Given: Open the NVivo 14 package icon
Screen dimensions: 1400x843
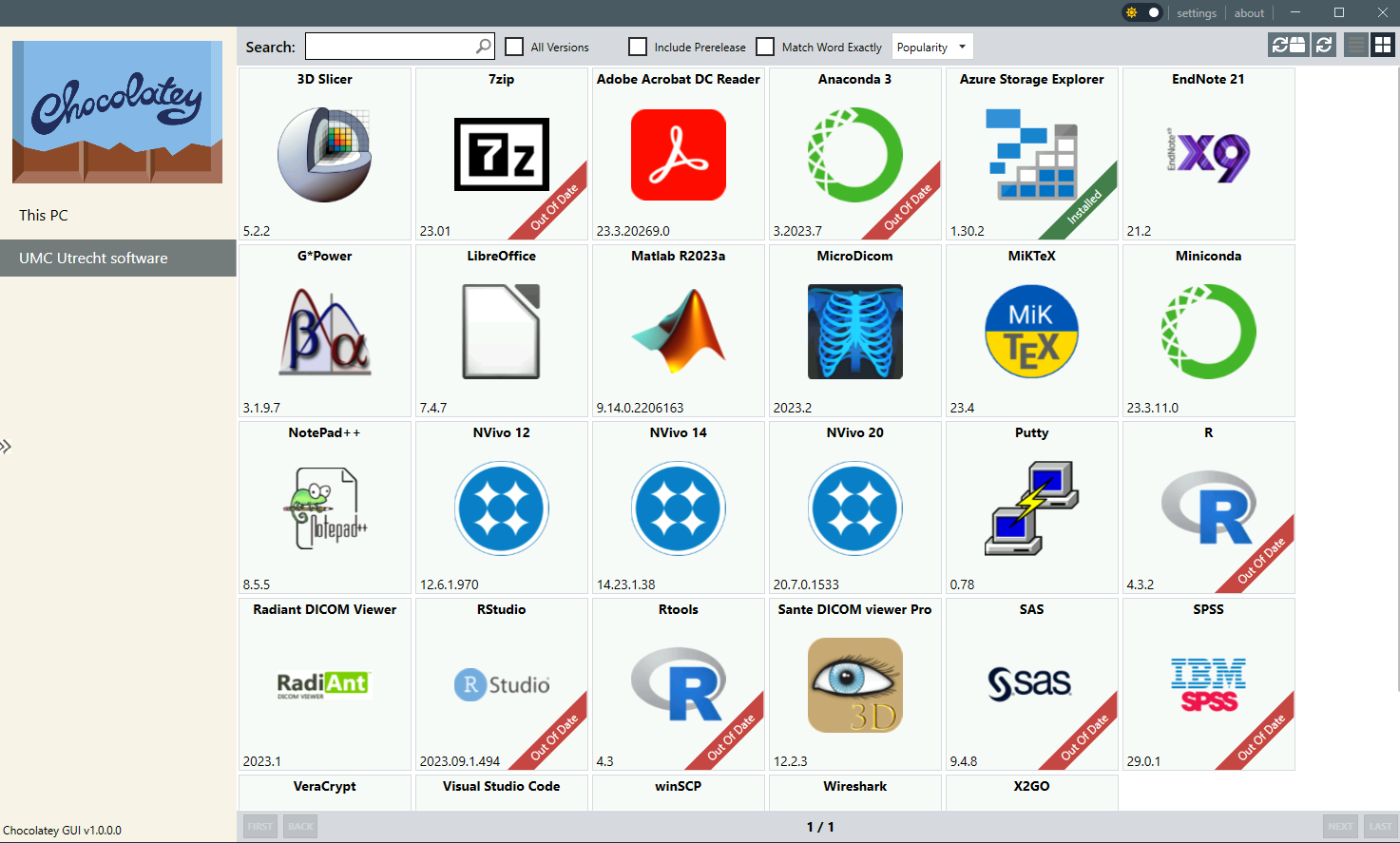Looking at the screenshot, I should (x=679, y=508).
